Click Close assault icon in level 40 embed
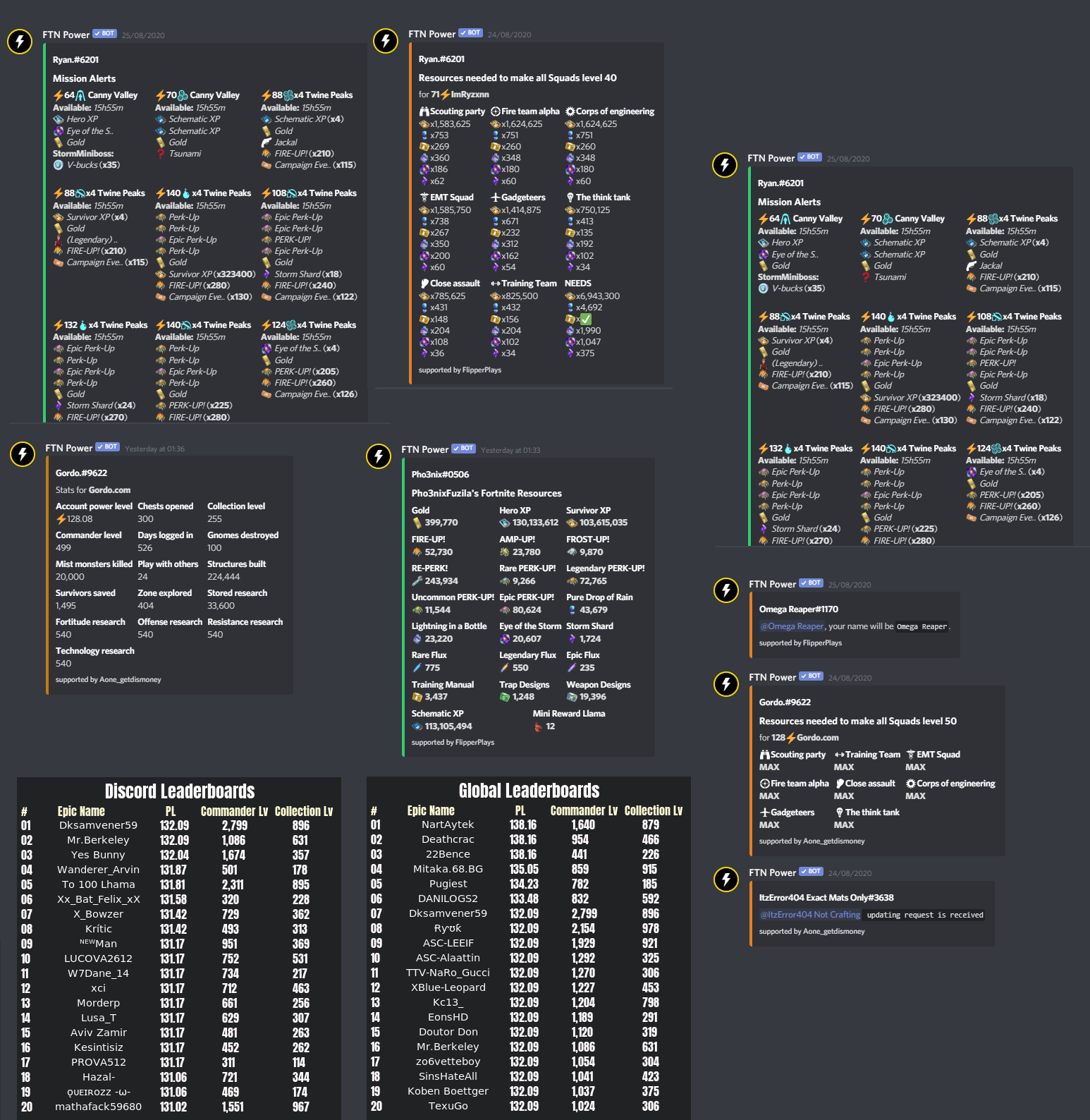The width and height of the screenshot is (1090, 1120). (x=424, y=284)
